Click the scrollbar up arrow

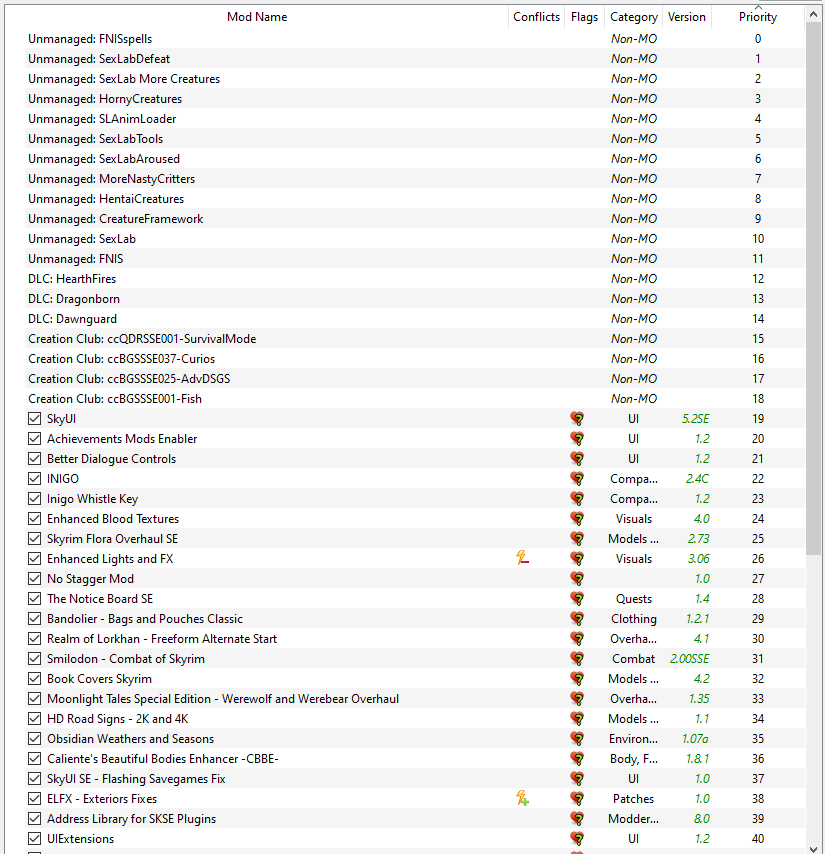814,15
